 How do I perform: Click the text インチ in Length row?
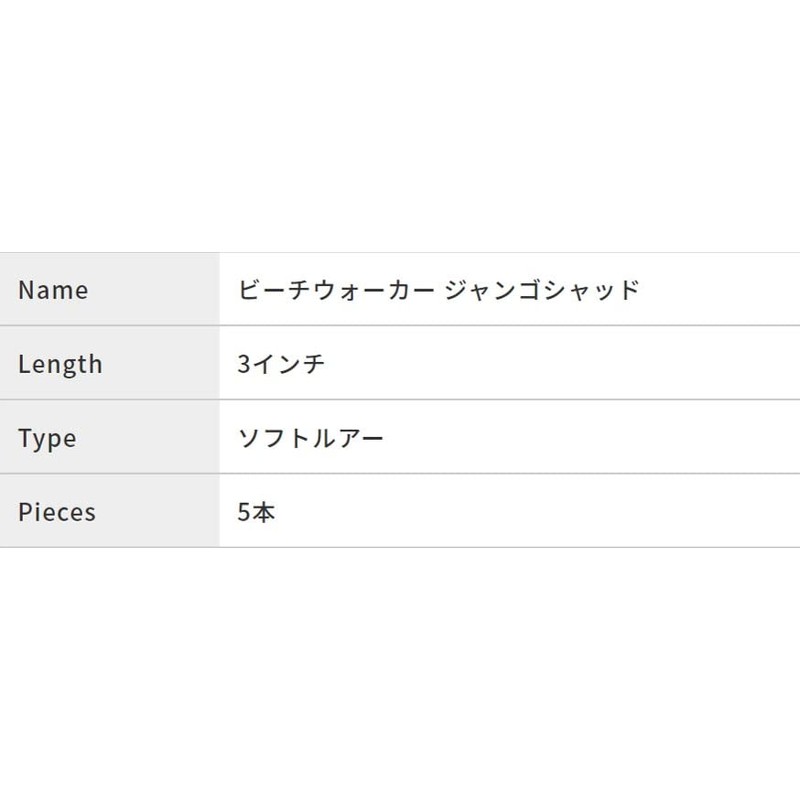click(288, 364)
